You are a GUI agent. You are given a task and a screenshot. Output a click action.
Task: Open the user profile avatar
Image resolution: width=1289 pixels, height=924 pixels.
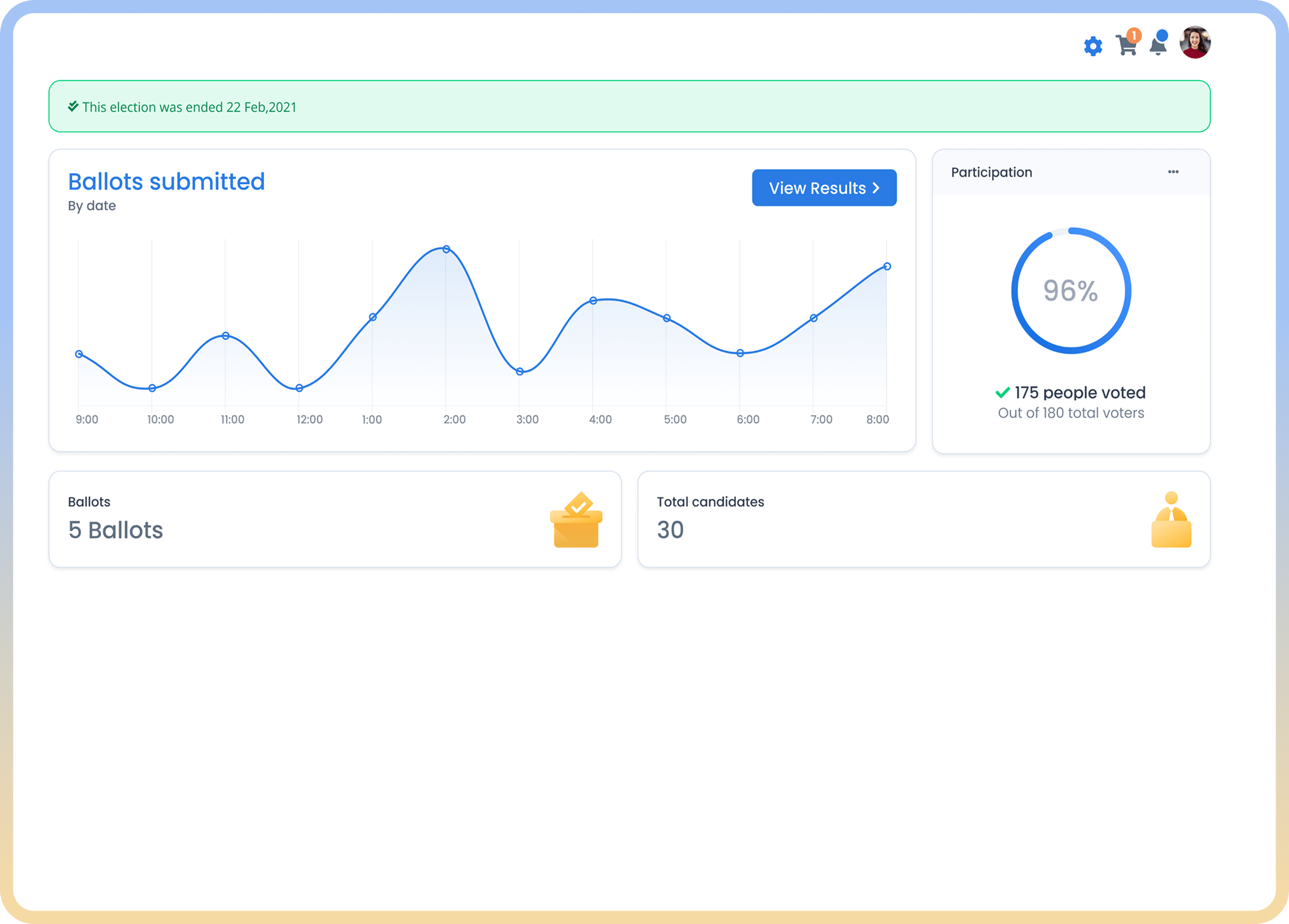point(1195,43)
